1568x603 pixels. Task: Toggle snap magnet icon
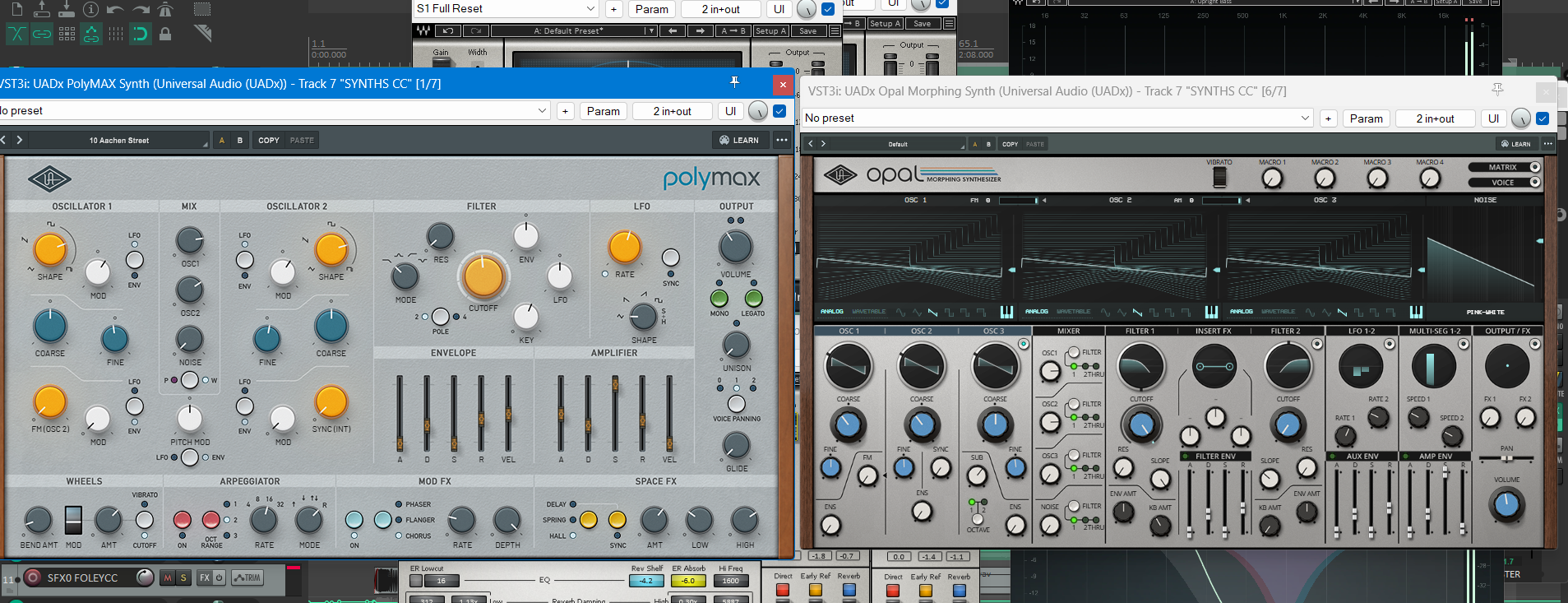[x=141, y=34]
